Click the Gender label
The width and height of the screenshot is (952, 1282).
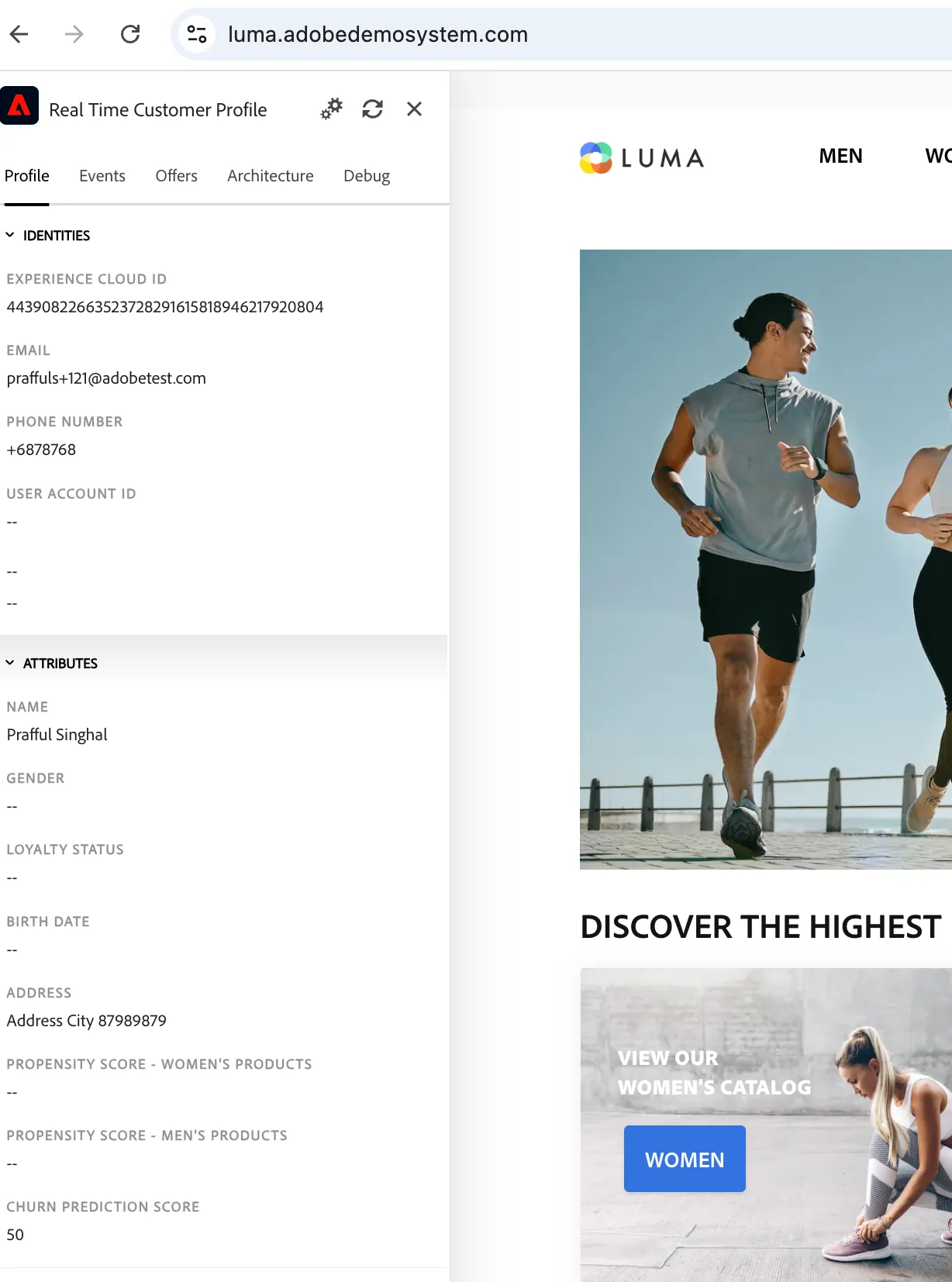click(x=36, y=778)
